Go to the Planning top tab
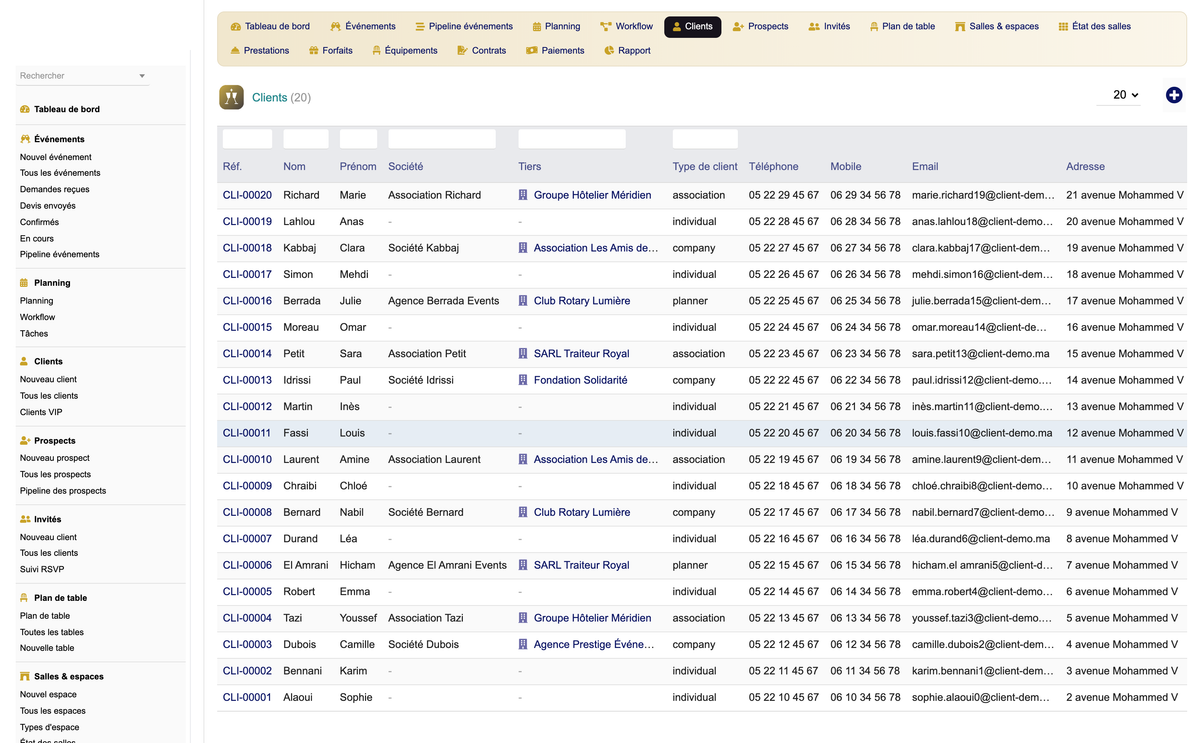The image size is (1200, 743). pyautogui.click(x=556, y=26)
